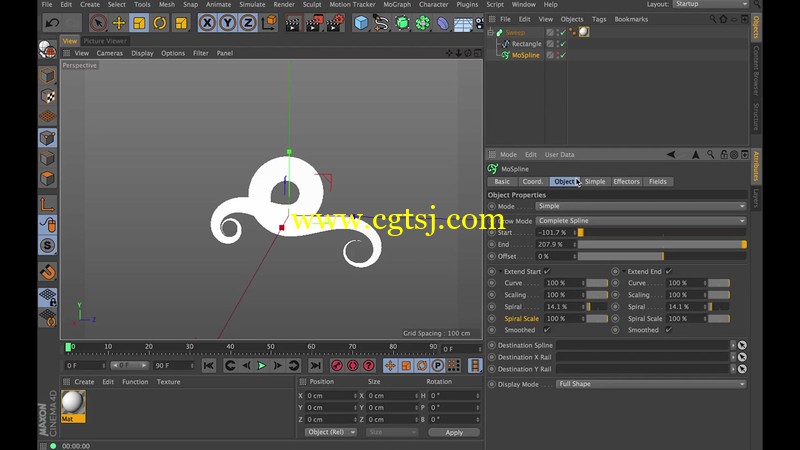Click the Offset percentage slider
The height and width of the screenshot is (450, 800).
click(662, 256)
